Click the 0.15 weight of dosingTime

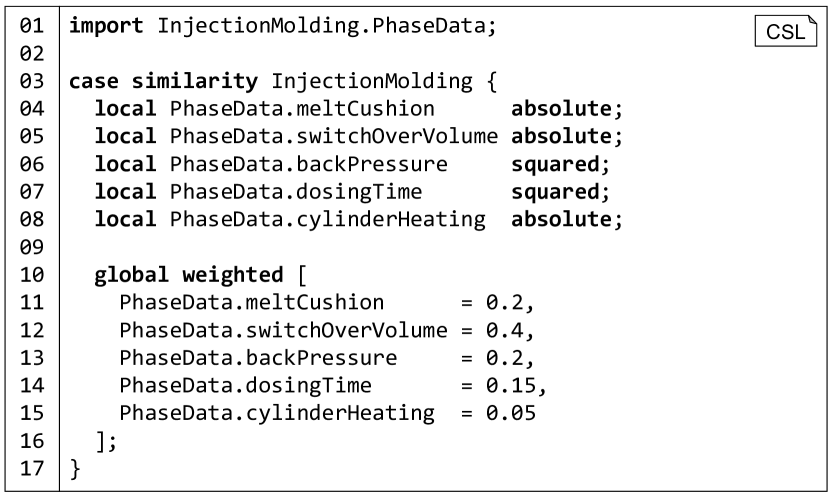[511, 386]
